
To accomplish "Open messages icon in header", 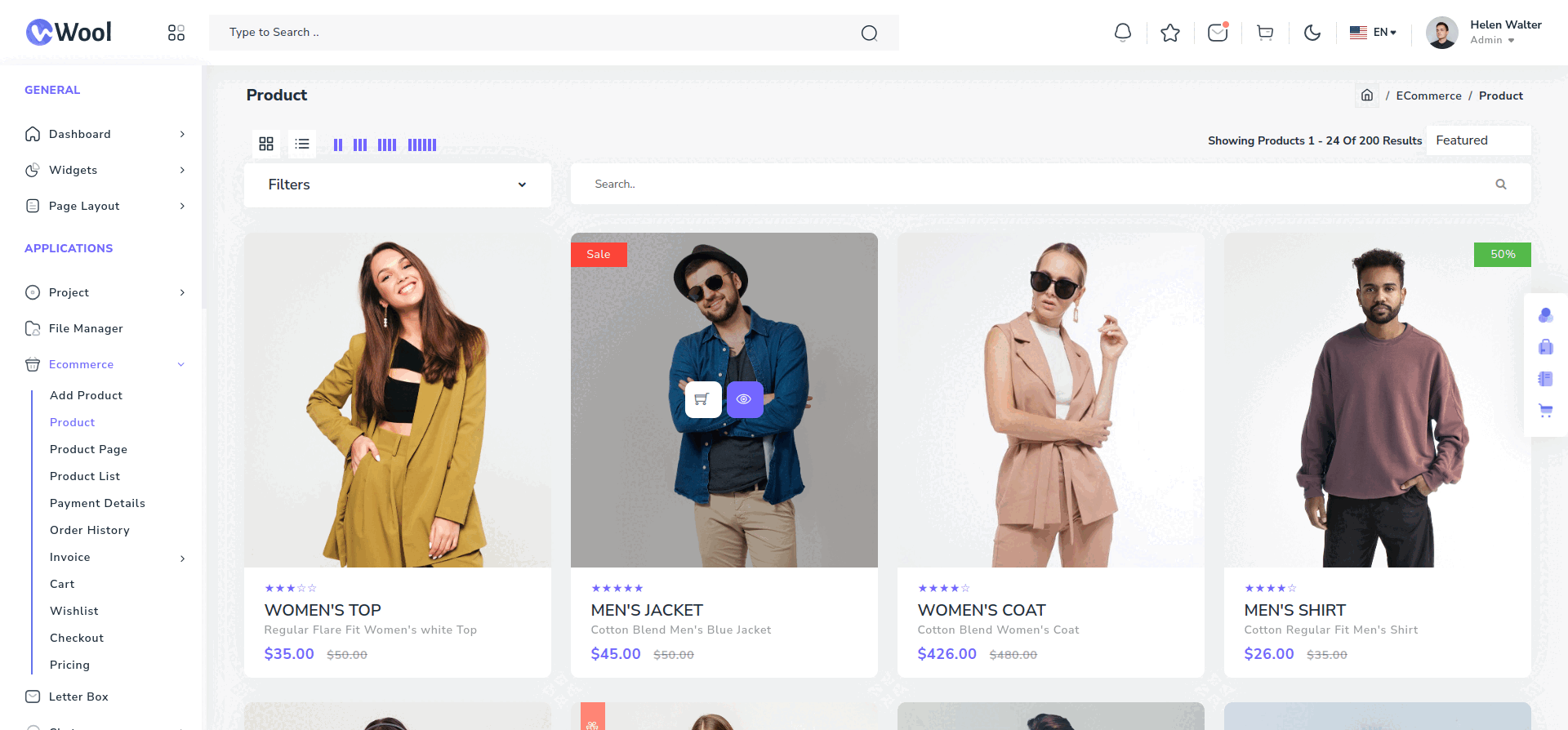I will [x=1218, y=33].
